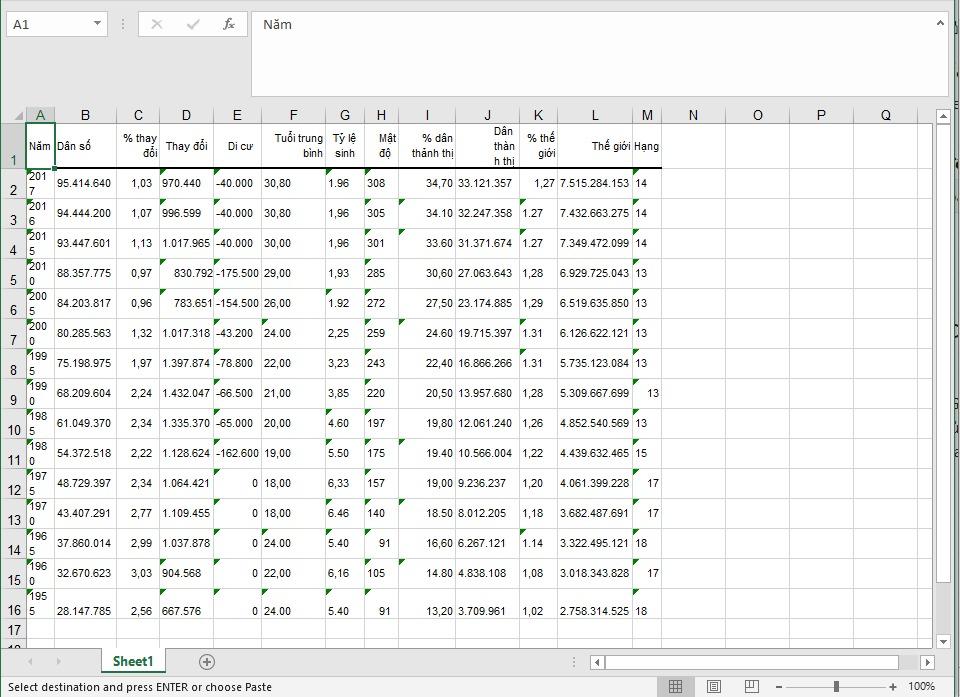This screenshot has width=960, height=697.
Task: Click the vertical scrollbar down arrow
Action: [x=943, y=643]
